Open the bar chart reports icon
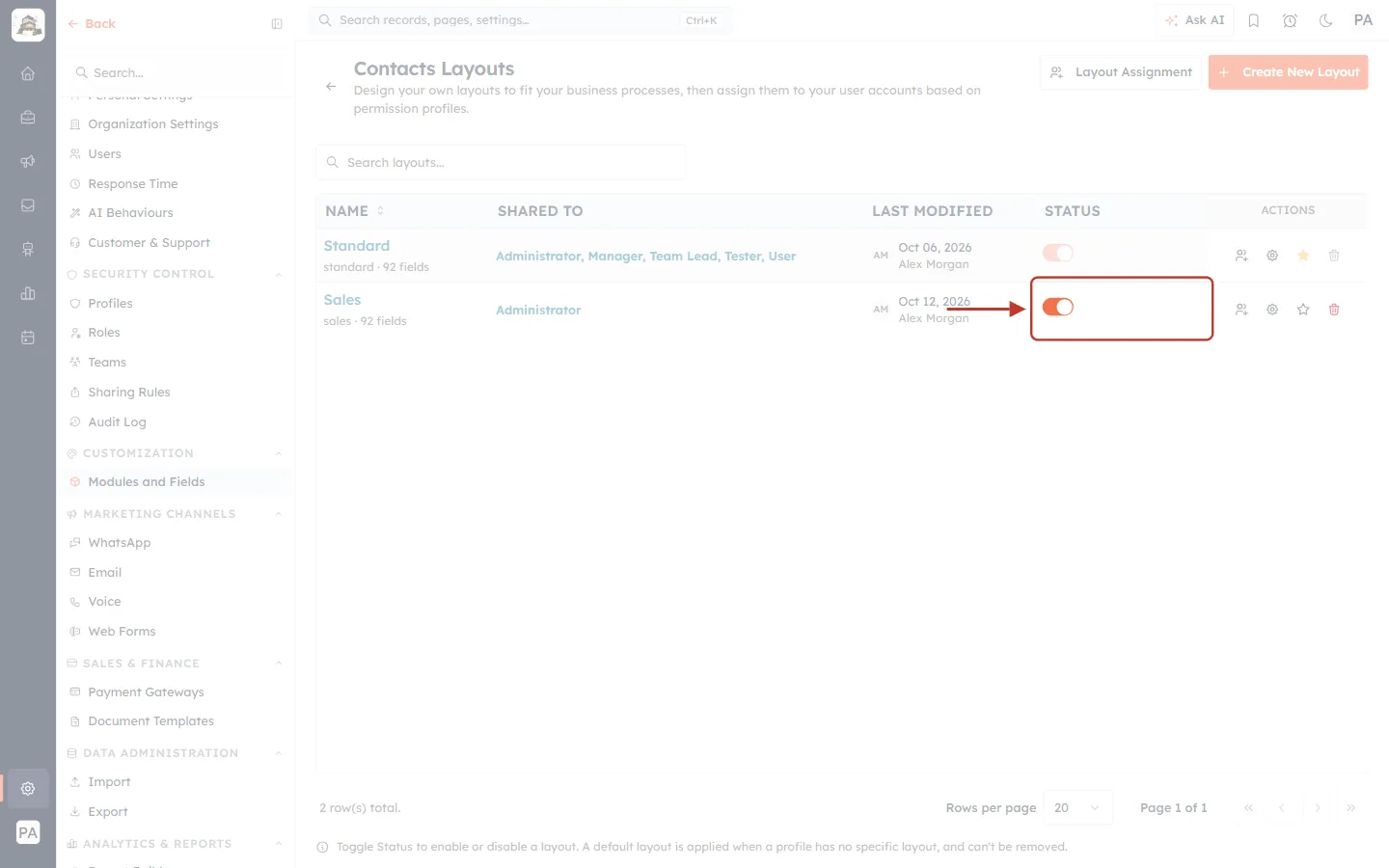1389x868 pixels. point(28,293)
